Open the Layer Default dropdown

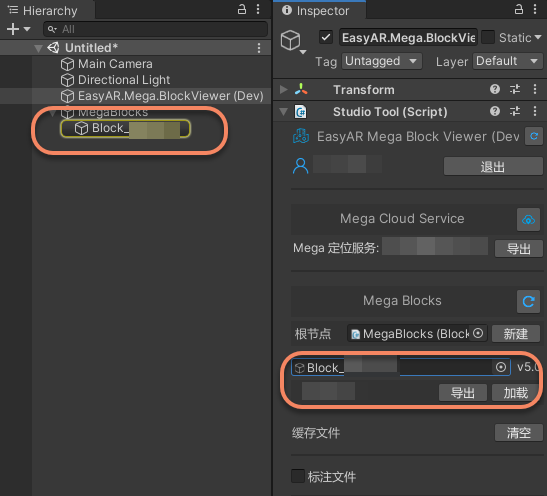(508, 61)
